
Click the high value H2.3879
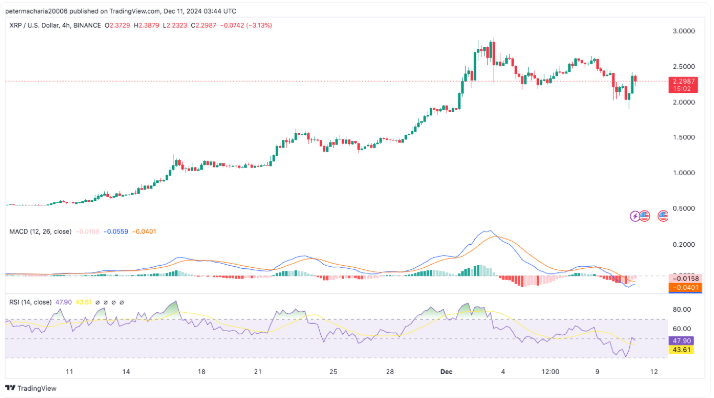146,26
